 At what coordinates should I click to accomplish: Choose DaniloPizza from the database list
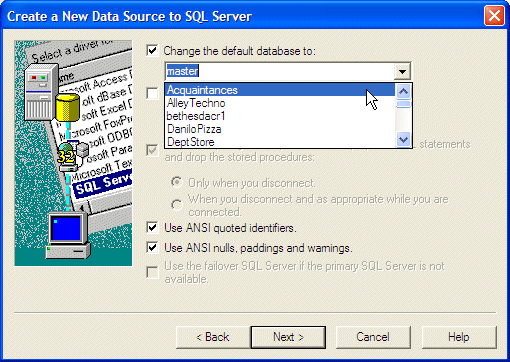click(280, 129)
